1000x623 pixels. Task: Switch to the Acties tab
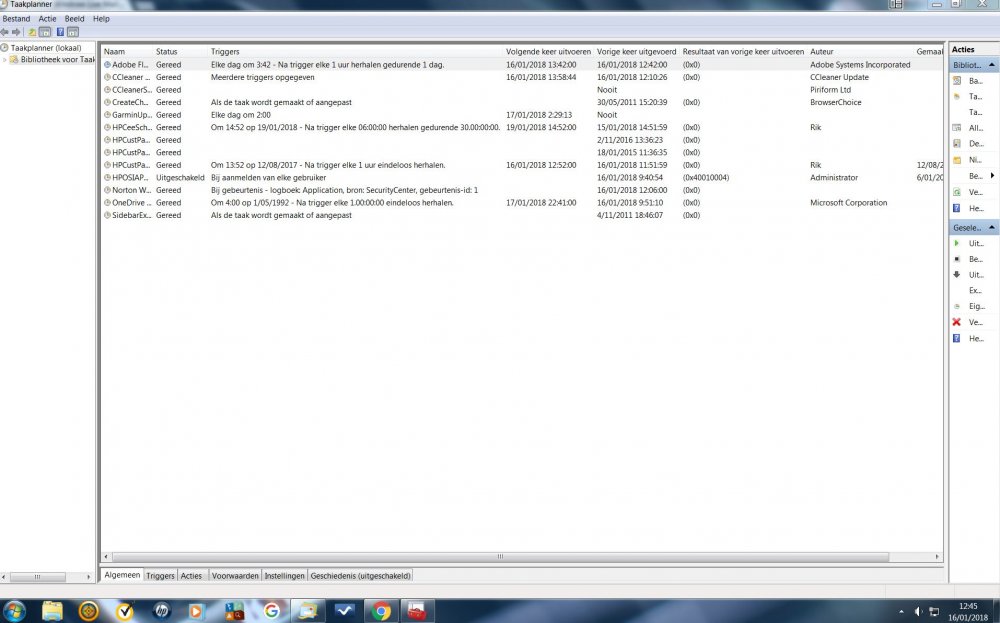pos(191,576)
